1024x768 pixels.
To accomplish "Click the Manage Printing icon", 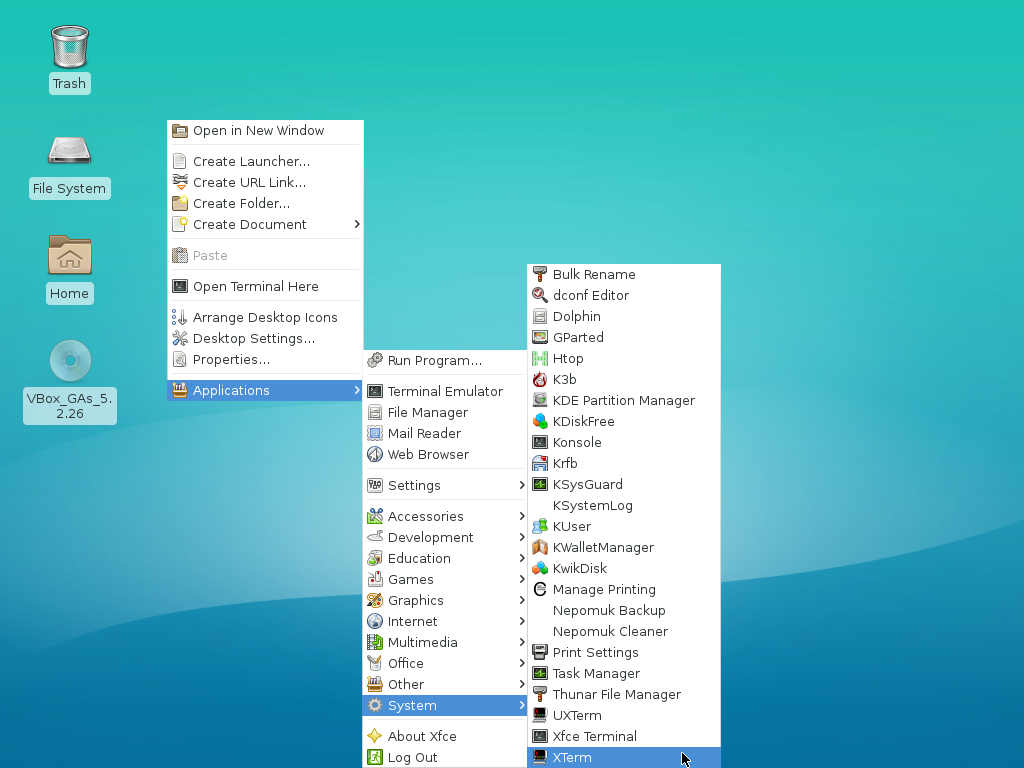I will pyautogui.click(x=539, y=589).
